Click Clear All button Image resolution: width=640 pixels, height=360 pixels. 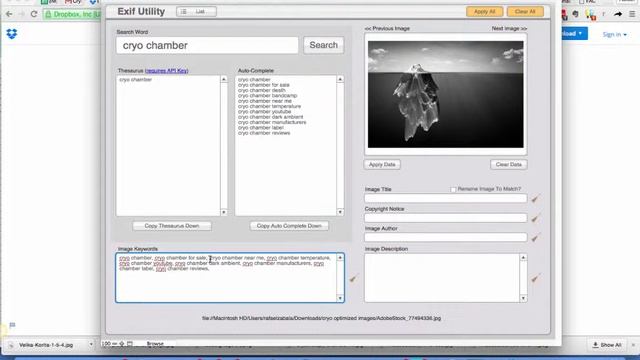coord(525,11)
